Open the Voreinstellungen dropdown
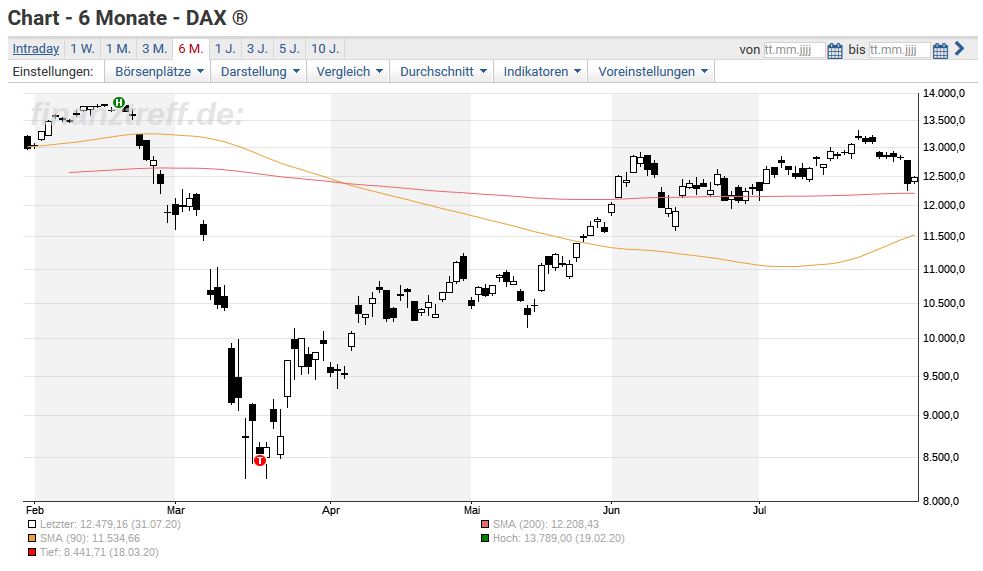Image resolution: width=983 pixels, height=571 pixels. 652,71
